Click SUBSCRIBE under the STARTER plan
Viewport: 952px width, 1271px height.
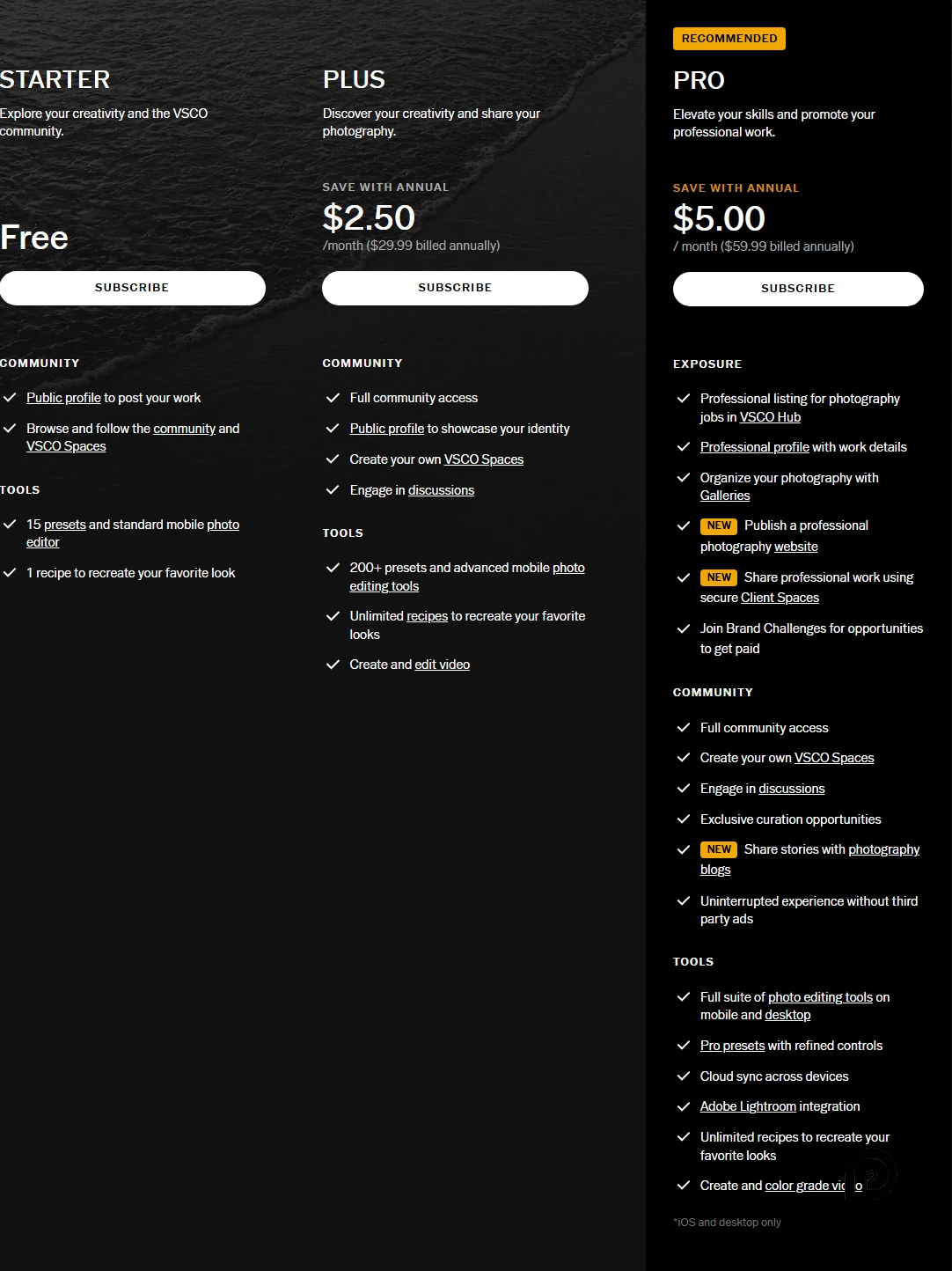pos(132,287)
